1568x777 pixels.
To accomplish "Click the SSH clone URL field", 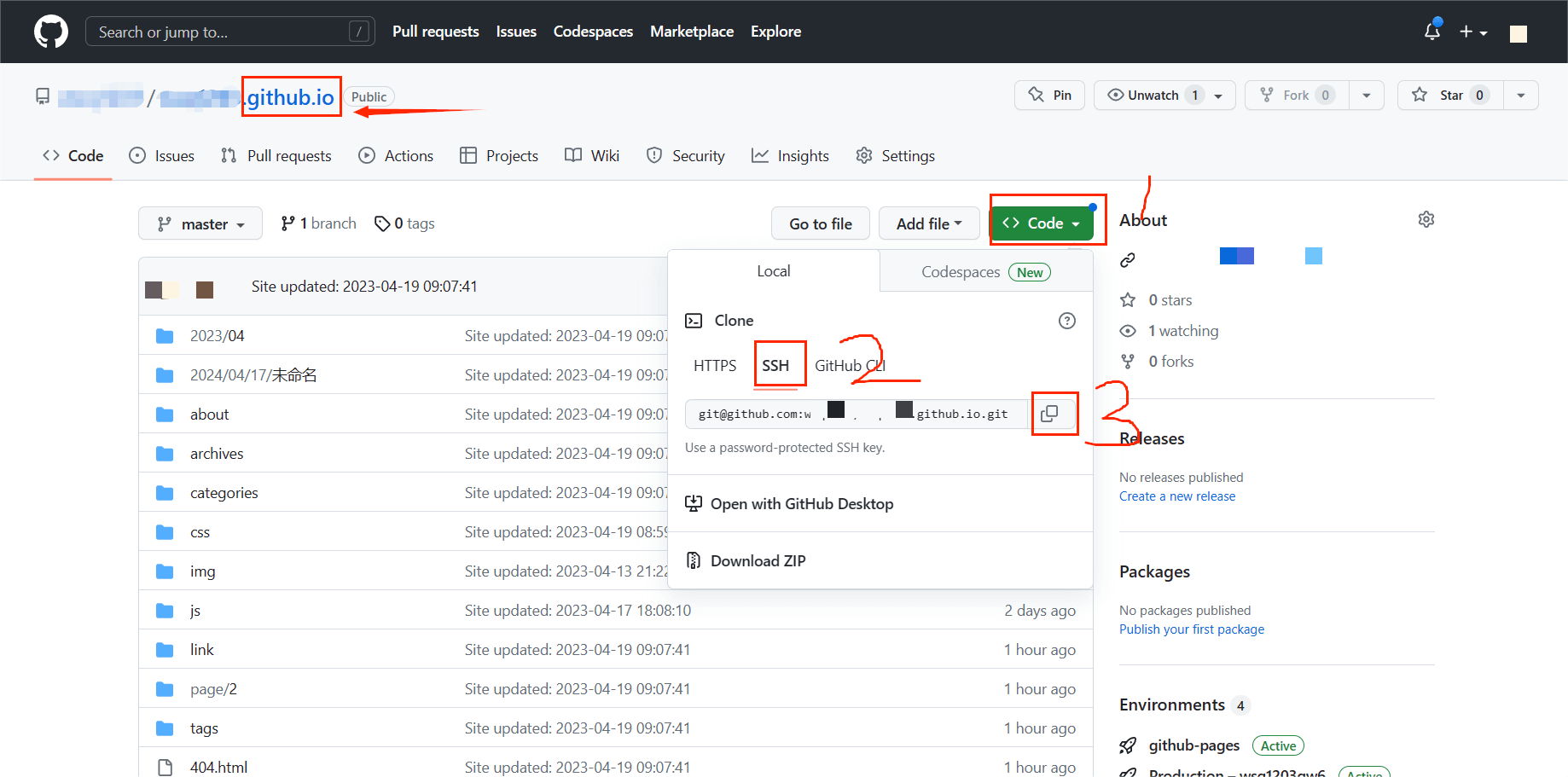I will point(857,414).
